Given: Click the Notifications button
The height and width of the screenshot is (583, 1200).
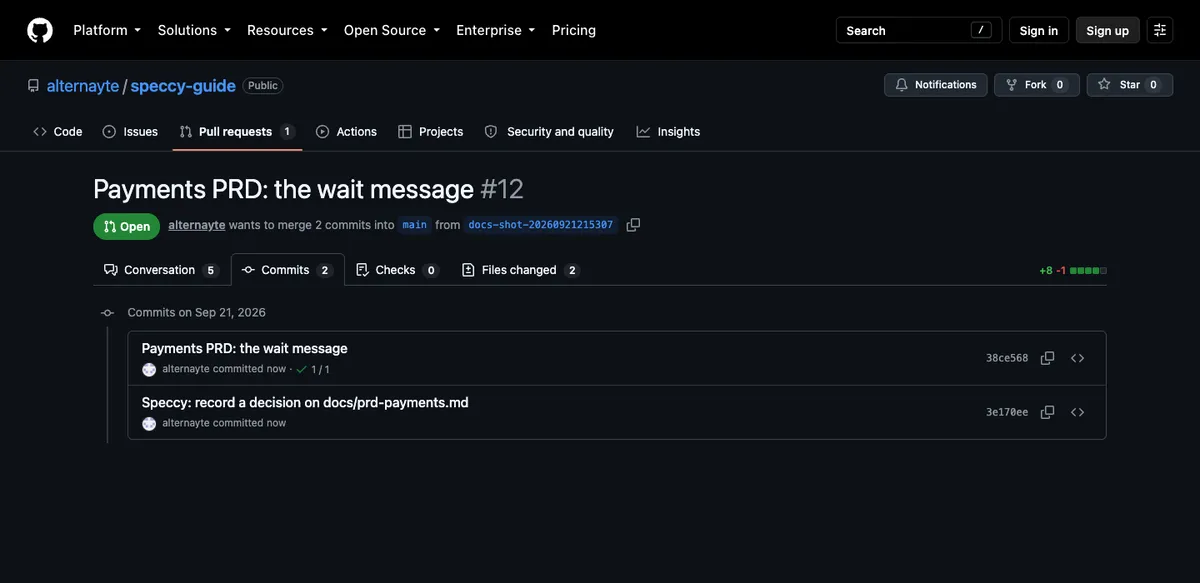Looking at the screenshot, I should [x=936, y=85].
